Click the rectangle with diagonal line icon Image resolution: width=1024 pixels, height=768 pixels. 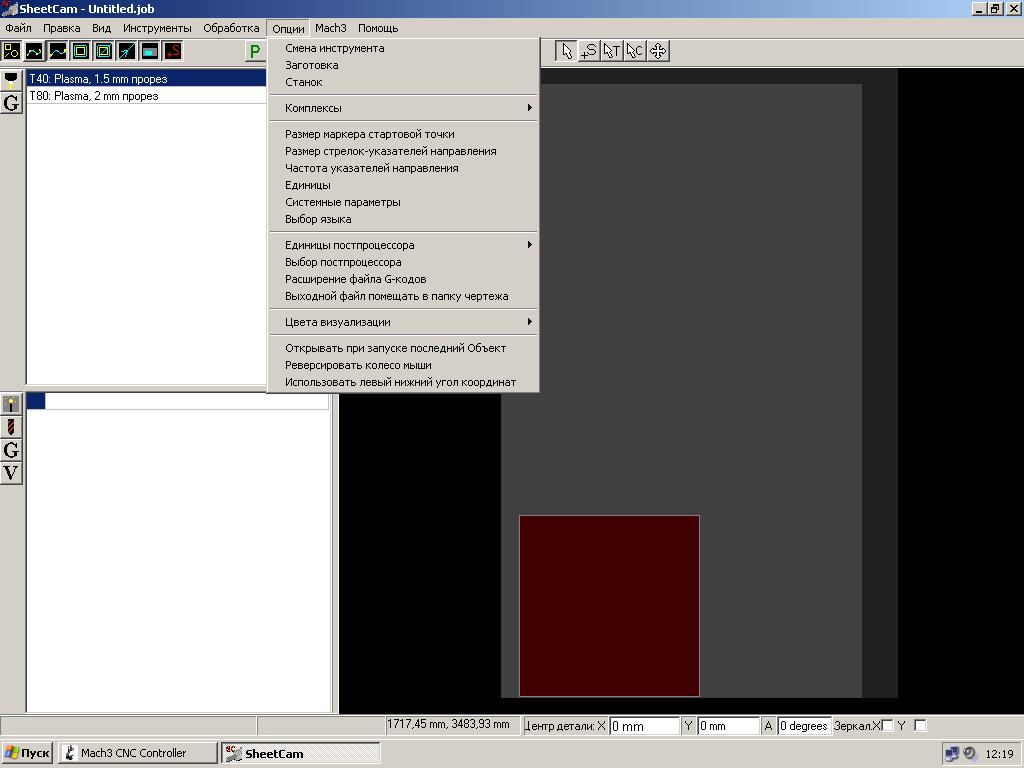pos(103,51)
